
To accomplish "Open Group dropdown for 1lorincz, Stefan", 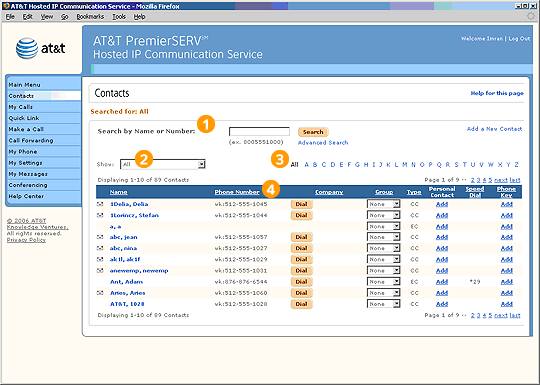I will point(383,215).
